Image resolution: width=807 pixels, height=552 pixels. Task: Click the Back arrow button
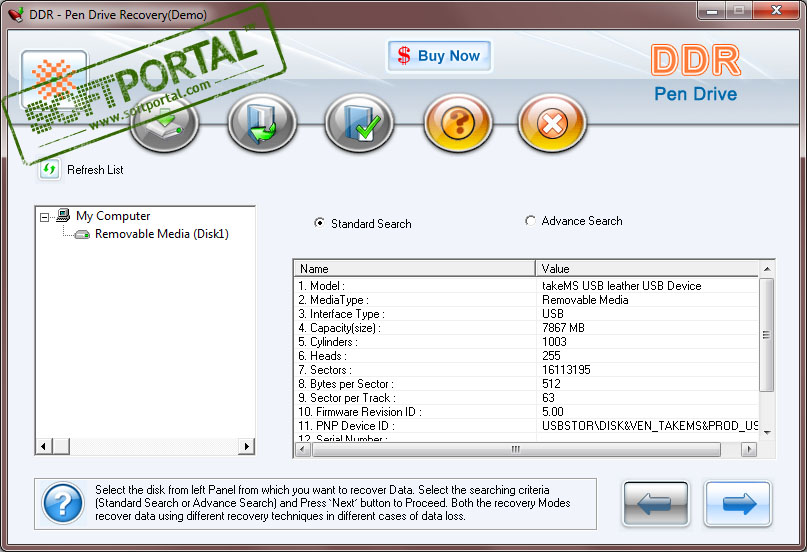pyautogui.click(x=656, y=504)
